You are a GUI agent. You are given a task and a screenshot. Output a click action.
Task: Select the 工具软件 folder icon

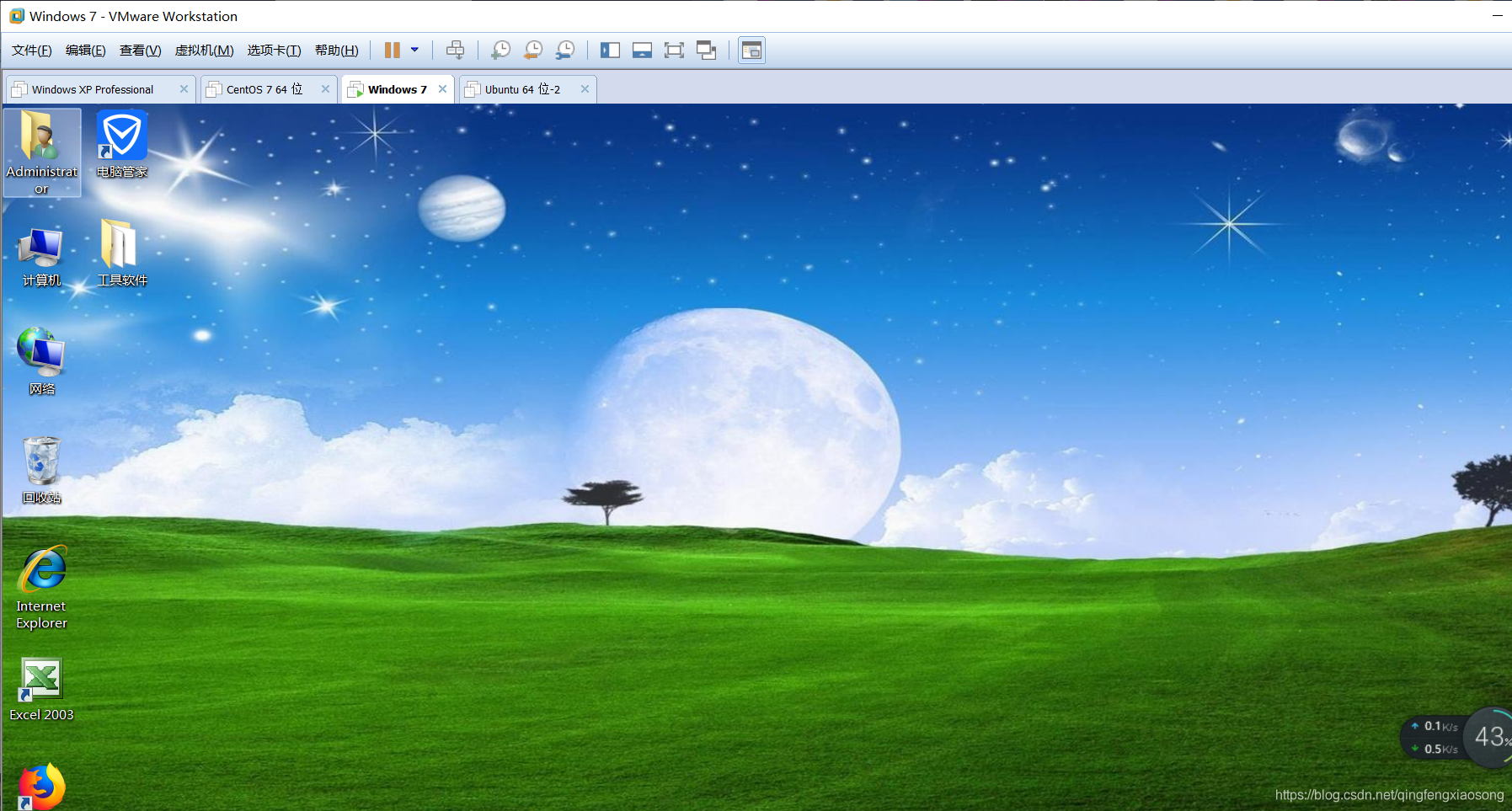(122, 253)
